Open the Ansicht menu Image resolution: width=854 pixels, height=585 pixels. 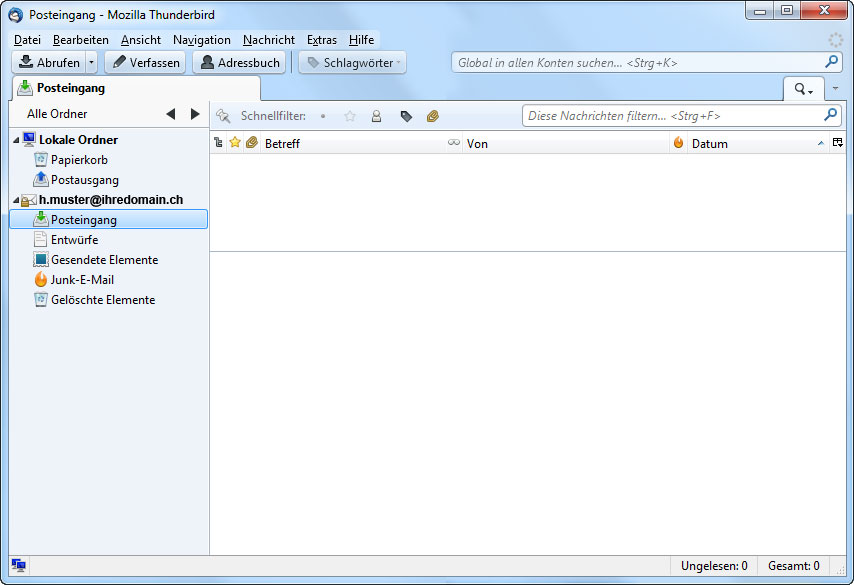141,40
